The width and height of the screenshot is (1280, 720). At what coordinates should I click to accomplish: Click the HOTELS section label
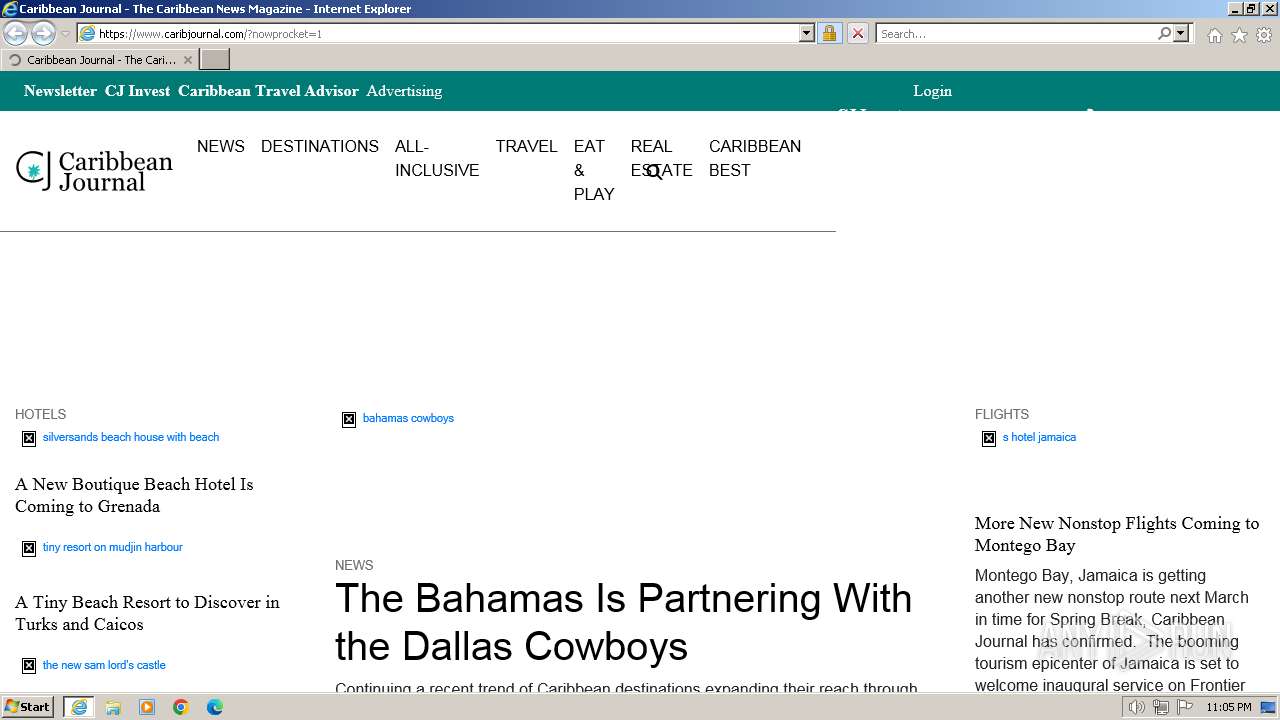pyautogui.click(x=40, y=414)
